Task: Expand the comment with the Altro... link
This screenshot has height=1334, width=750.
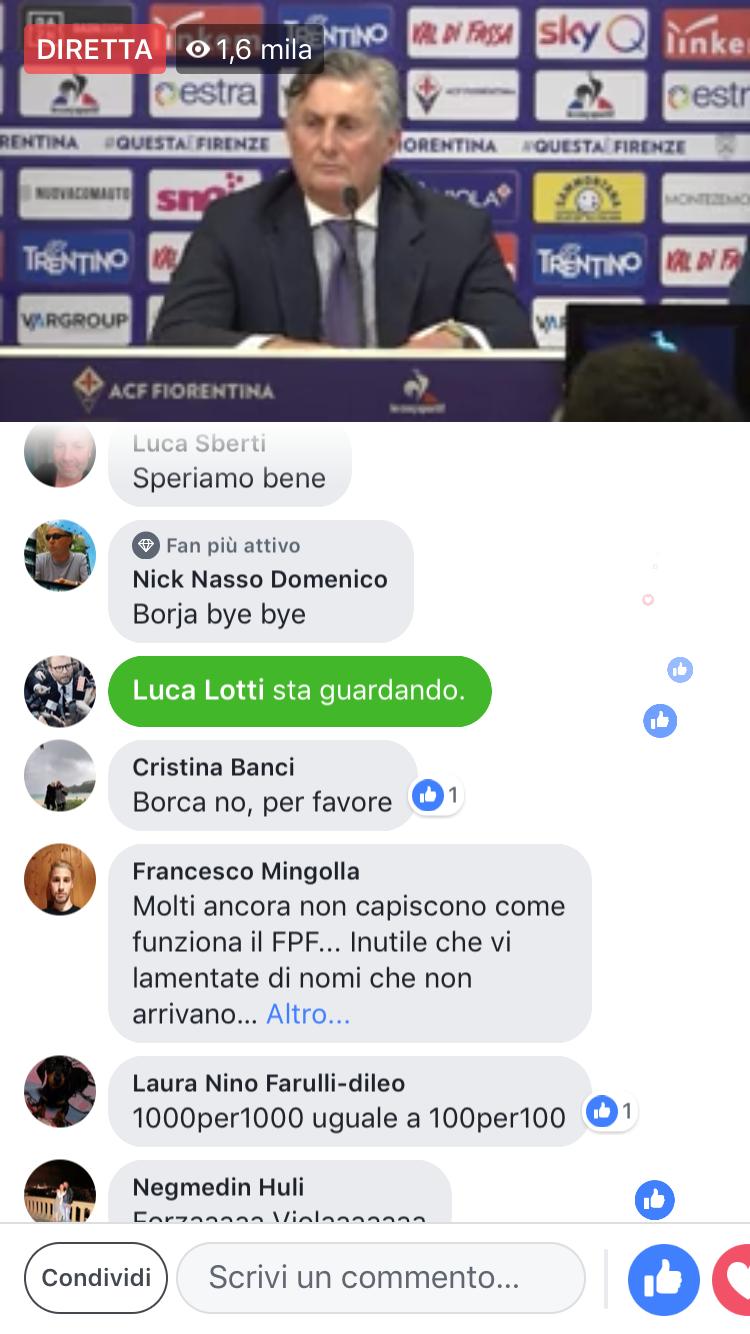Action: point(308,1014)
